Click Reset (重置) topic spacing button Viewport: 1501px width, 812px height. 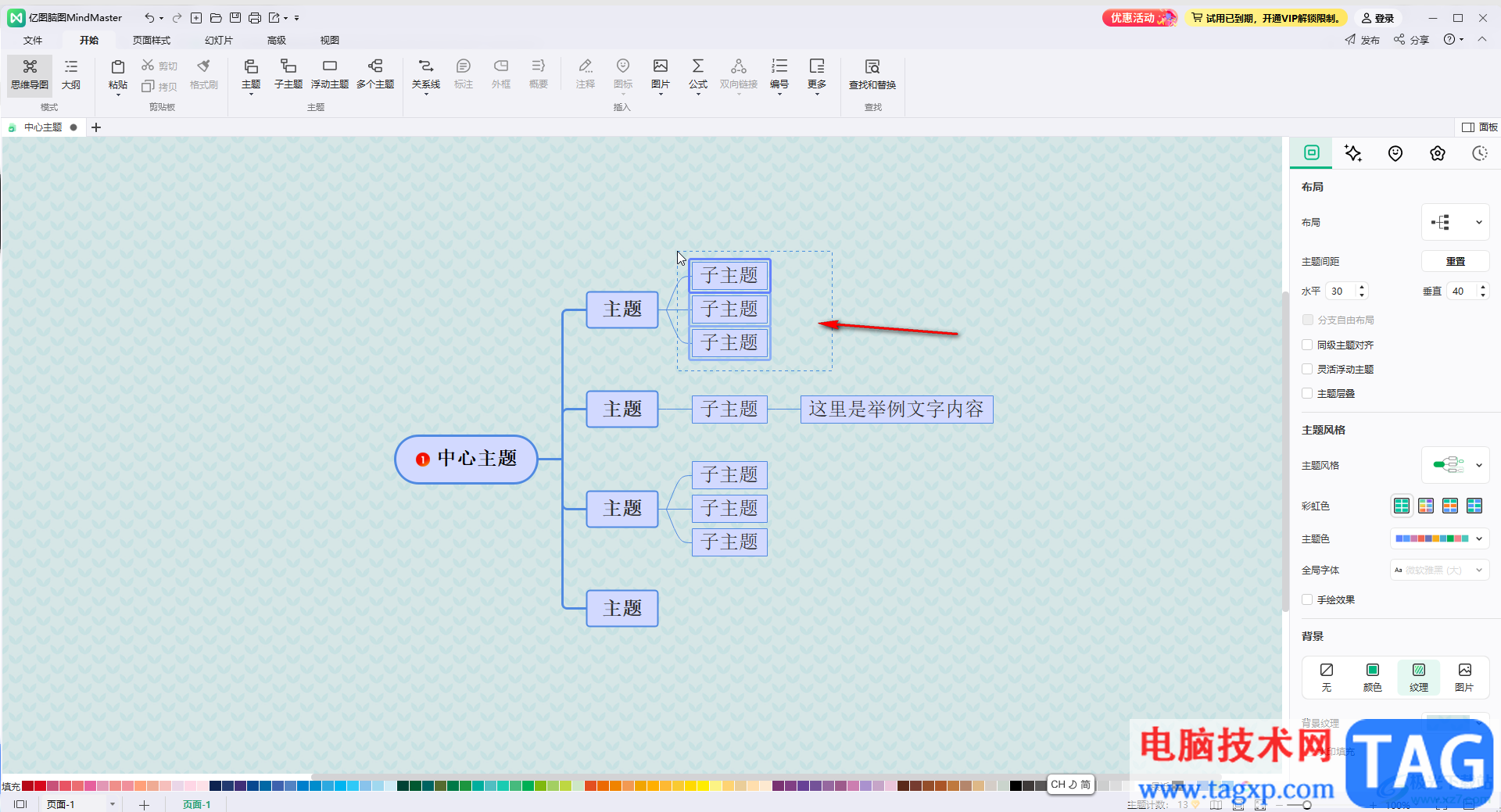tap(1455, 261)
